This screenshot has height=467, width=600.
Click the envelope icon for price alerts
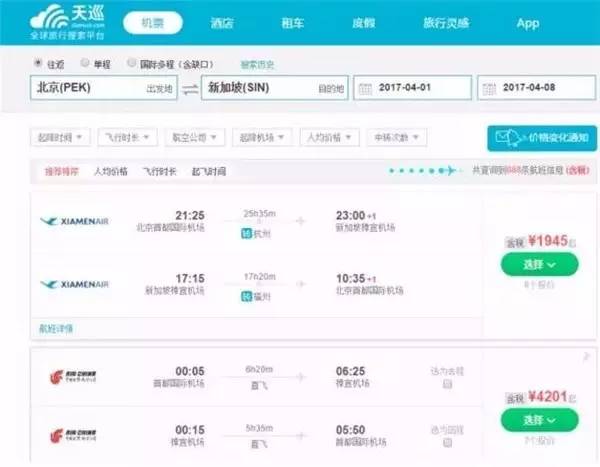[x=510, y=138]
